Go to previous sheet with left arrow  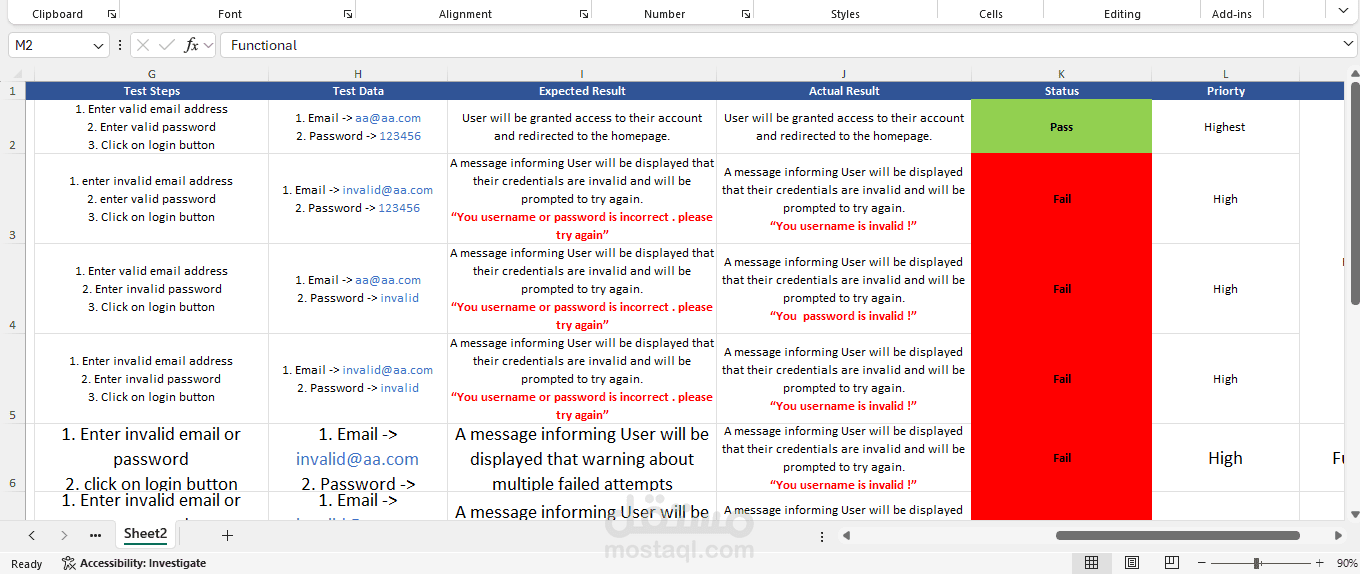click(x=32, y=535)
